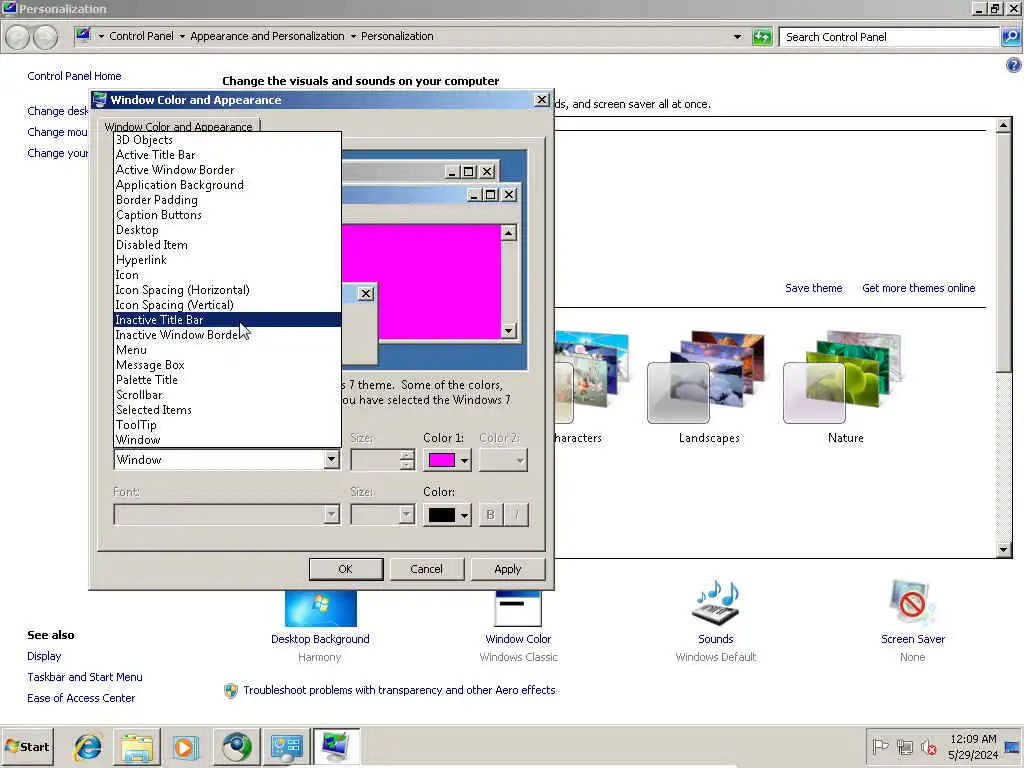Click Get more themes online link

(x=918, y=288)
